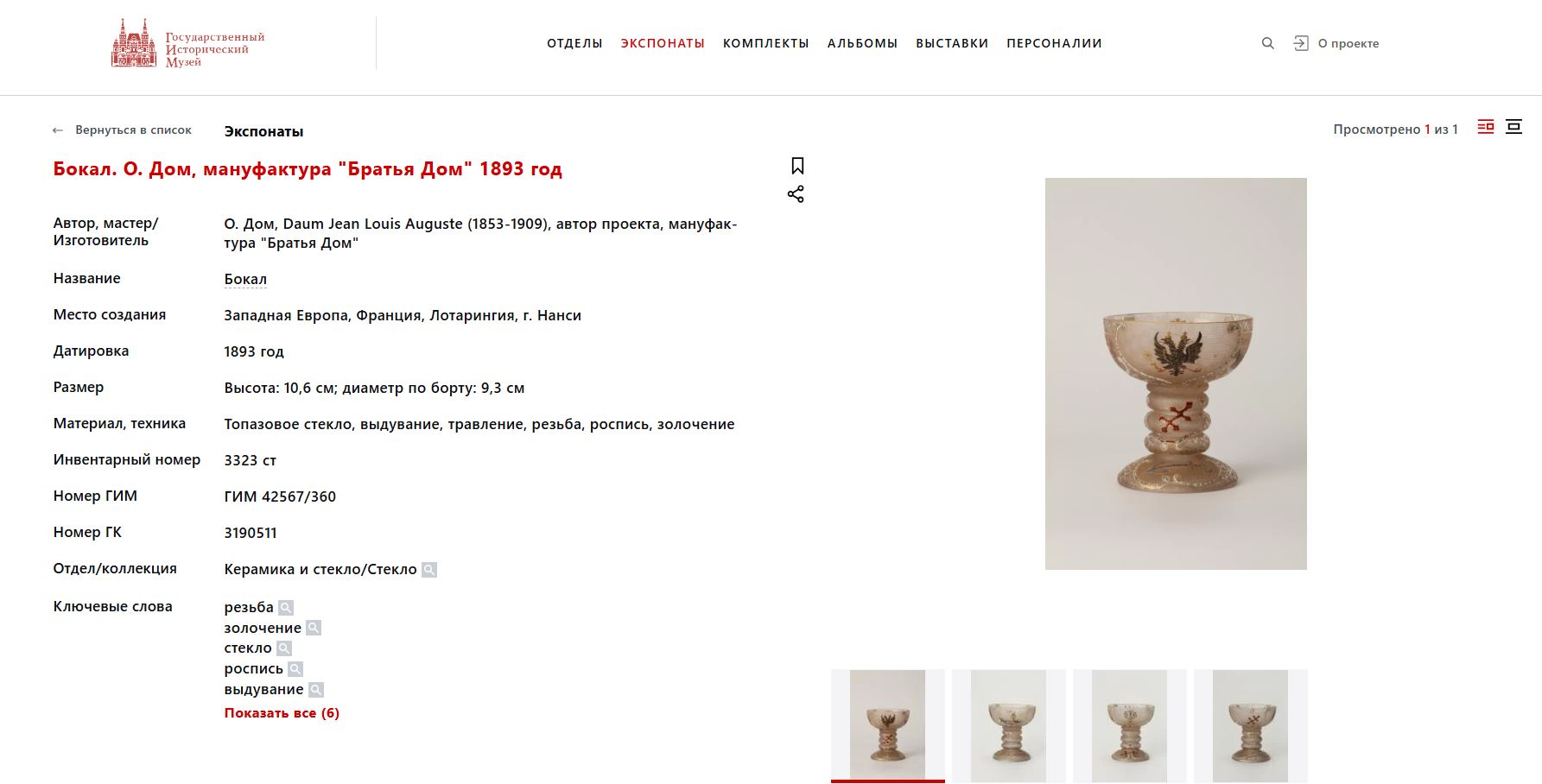Image resolution: width=1542 pixels, height=784 pixels.
Task: Search by keyword стекло magnifier icon
Action: pos(284,648)
